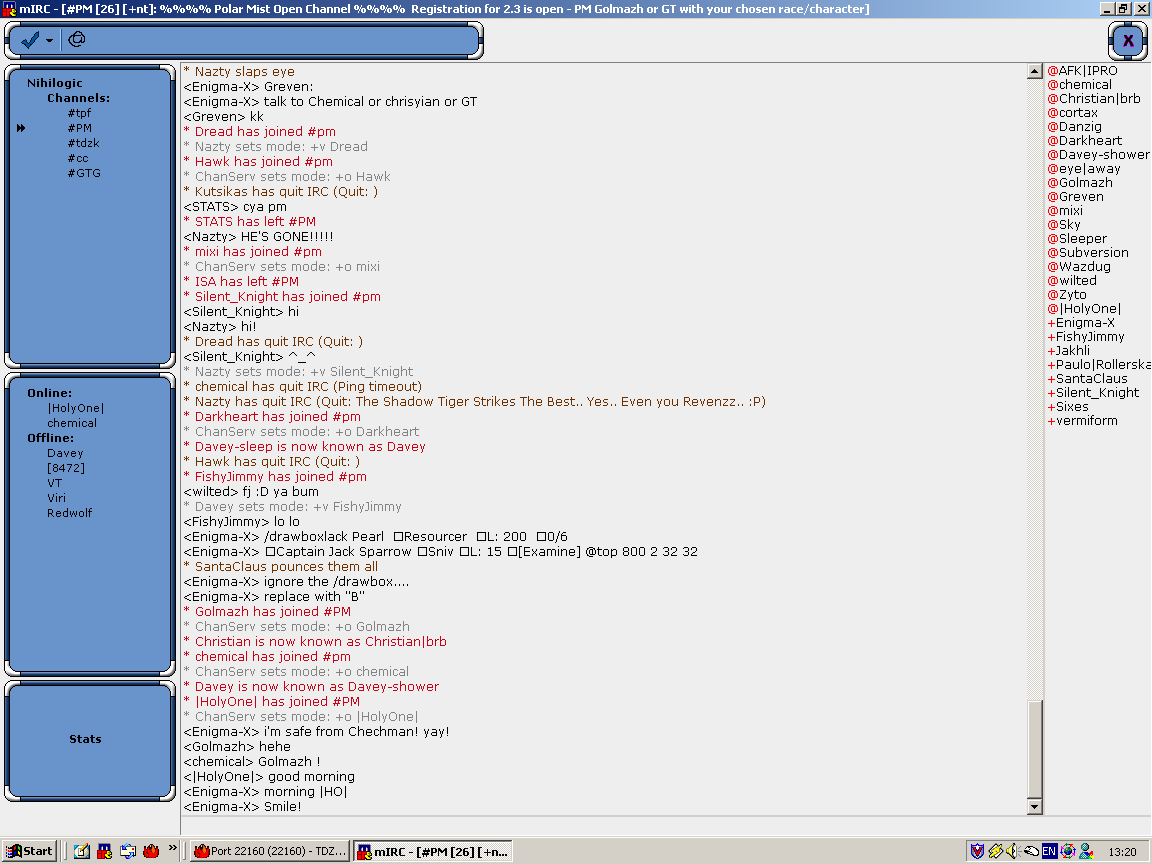Open the dropdown arrow beside the checkmark
This screenshot has height=864, width=1152.
[49, 40]
